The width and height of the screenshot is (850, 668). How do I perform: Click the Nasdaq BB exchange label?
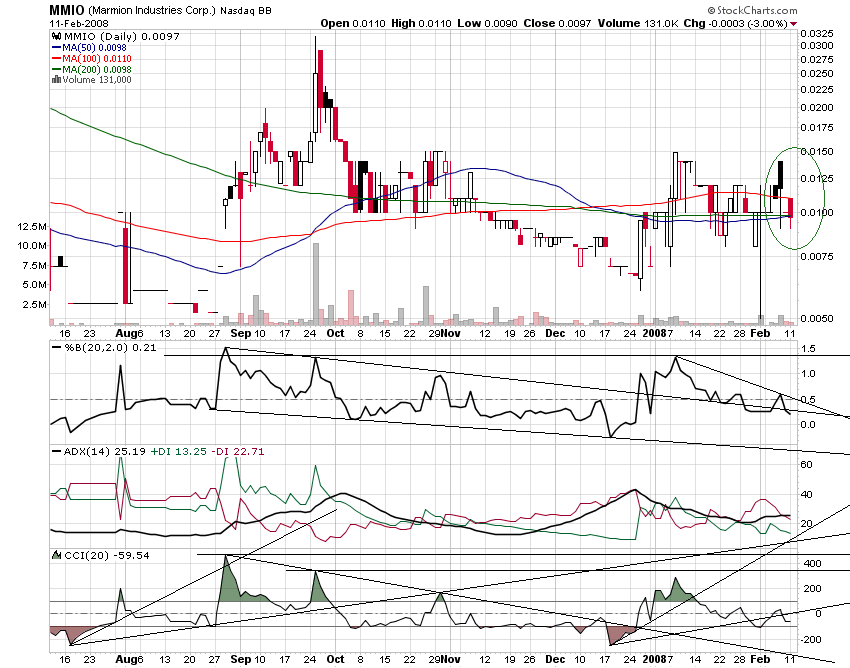[246, 10]
